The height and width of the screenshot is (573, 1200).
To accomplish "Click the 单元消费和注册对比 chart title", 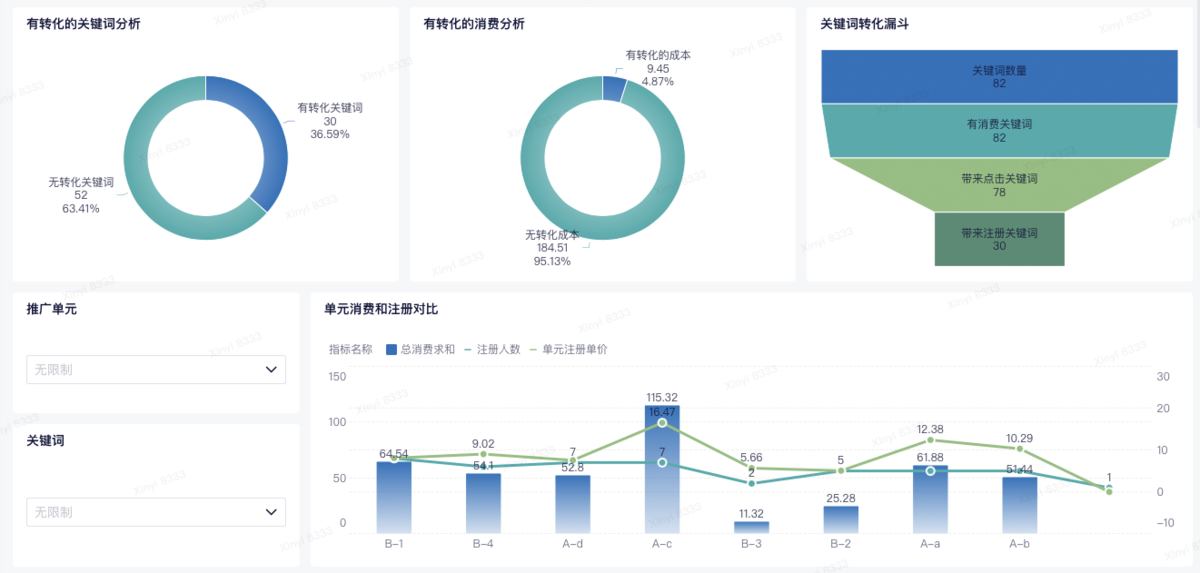I will (381, 309).
